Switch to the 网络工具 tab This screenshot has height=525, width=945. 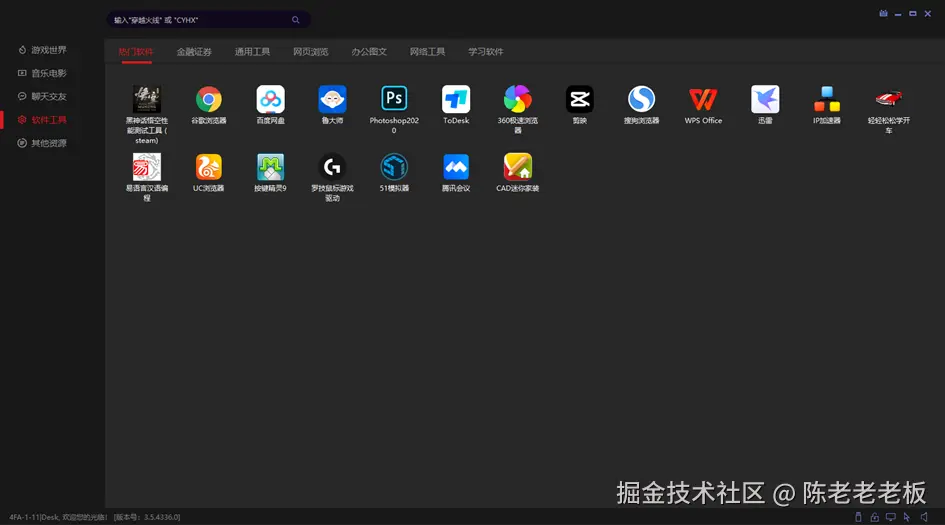[x=427, y=52]
